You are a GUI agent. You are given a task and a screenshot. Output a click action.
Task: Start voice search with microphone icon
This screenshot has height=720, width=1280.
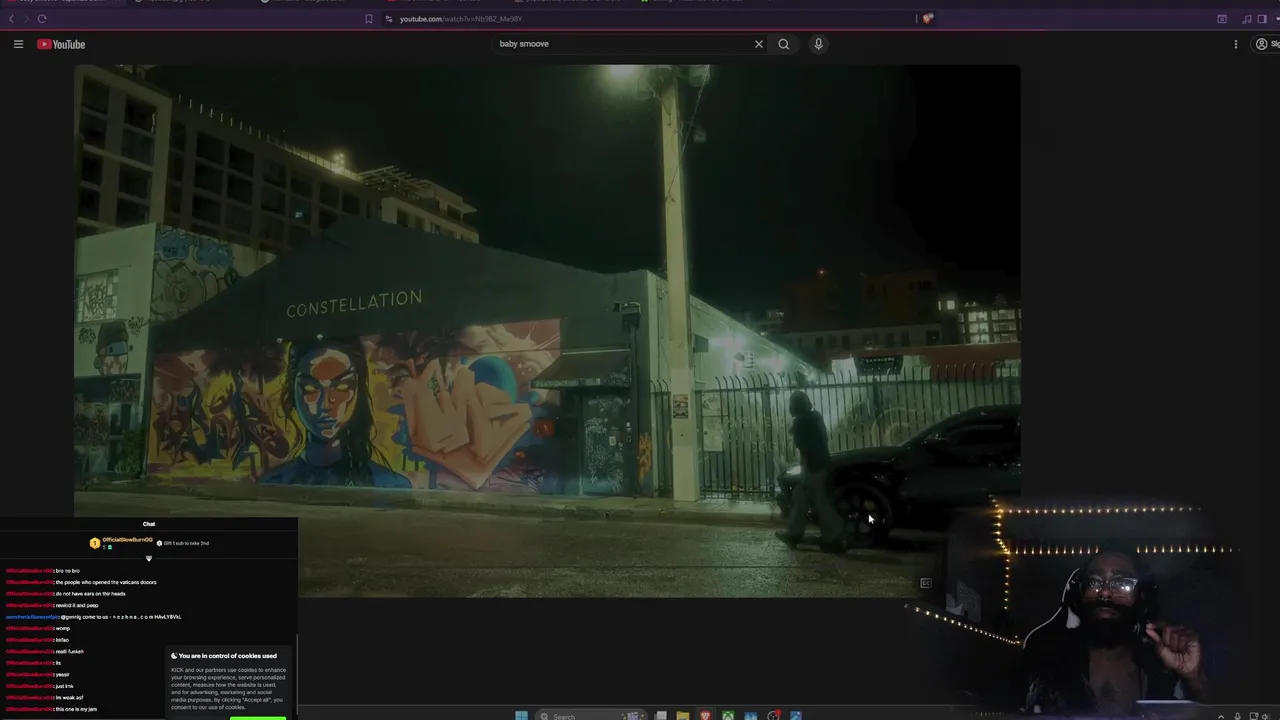pyautogui.click(x=818, y=44)
